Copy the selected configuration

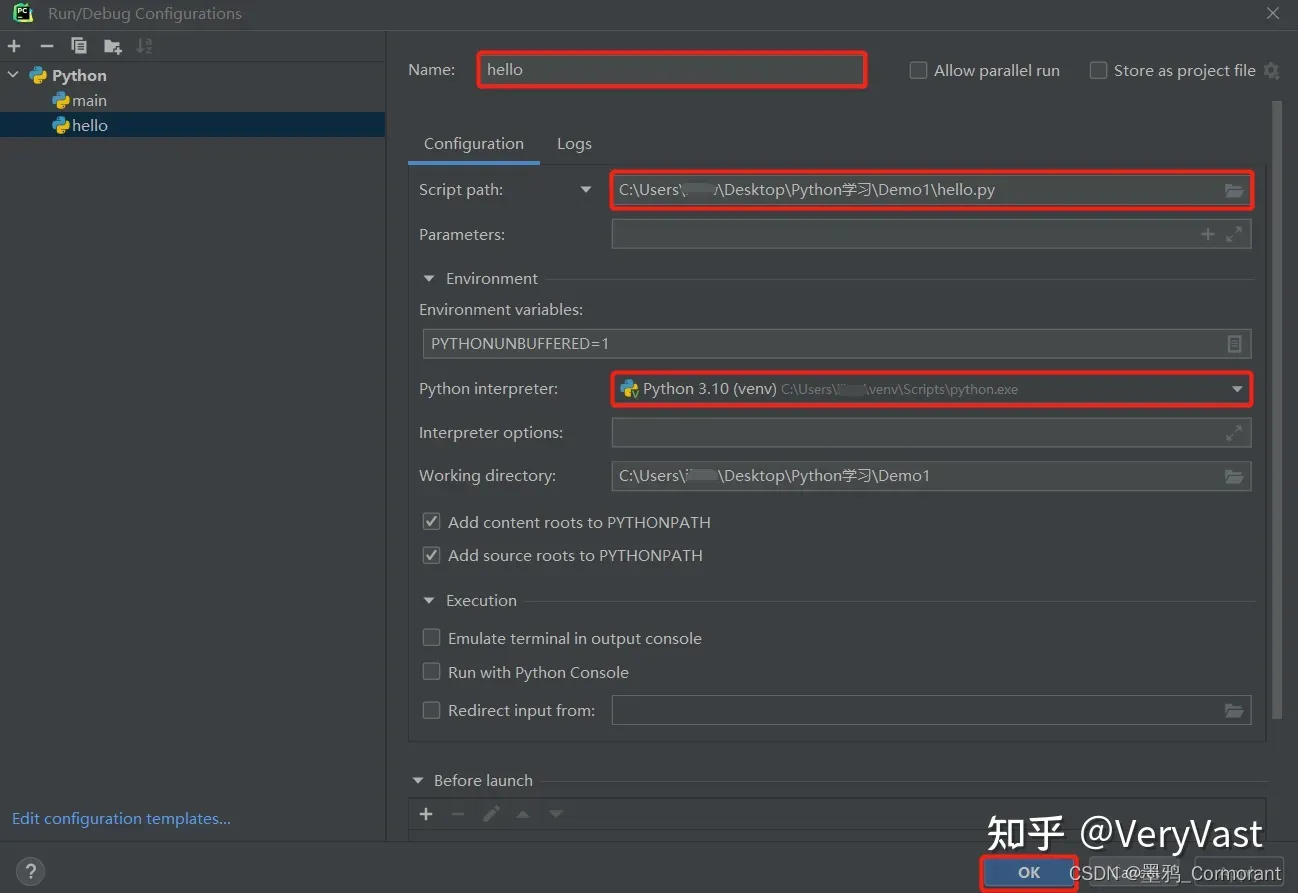(79, 46)
